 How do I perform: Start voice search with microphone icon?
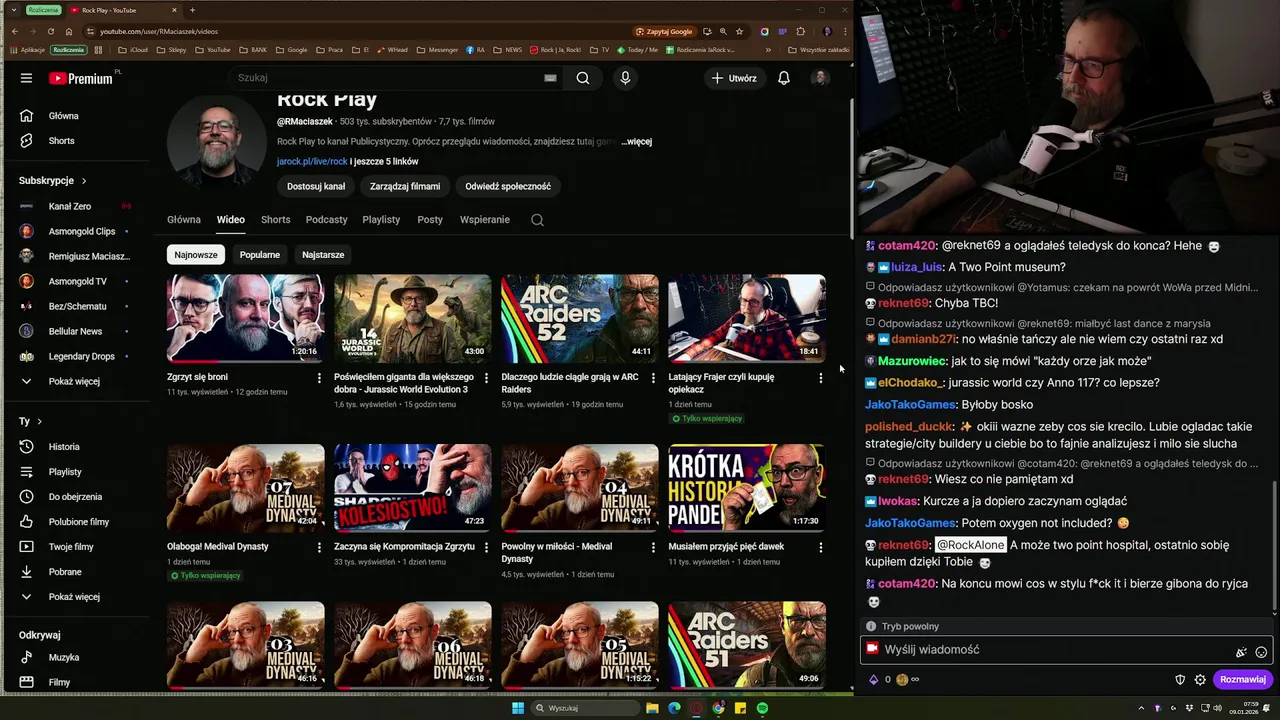[625, 78]
